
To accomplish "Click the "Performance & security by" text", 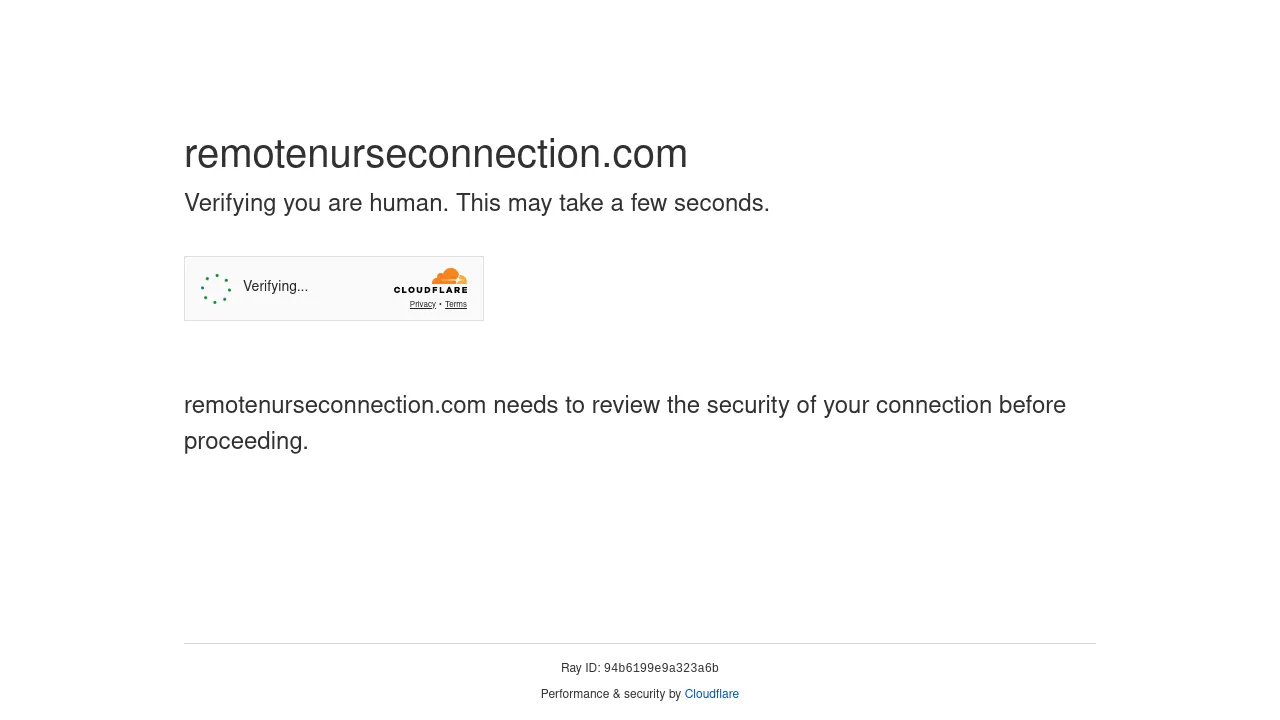I will point(611,694).
